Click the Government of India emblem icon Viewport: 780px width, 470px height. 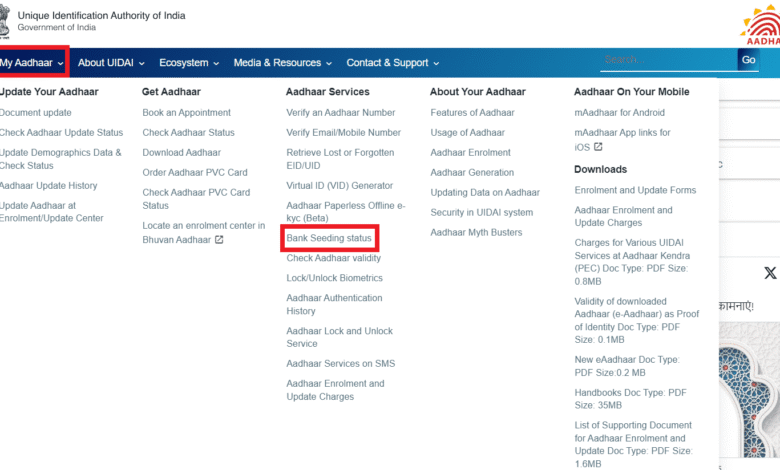(4, 21)
